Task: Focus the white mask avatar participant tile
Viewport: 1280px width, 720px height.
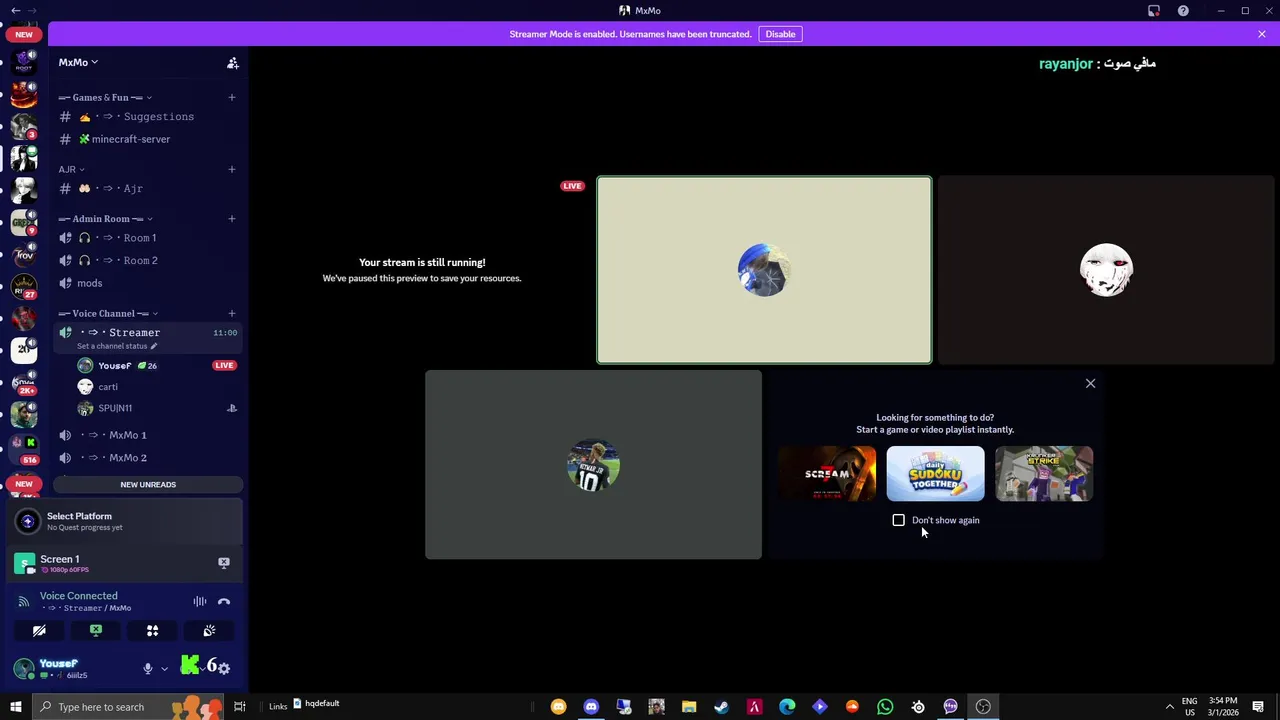Action: (1106, 270)
